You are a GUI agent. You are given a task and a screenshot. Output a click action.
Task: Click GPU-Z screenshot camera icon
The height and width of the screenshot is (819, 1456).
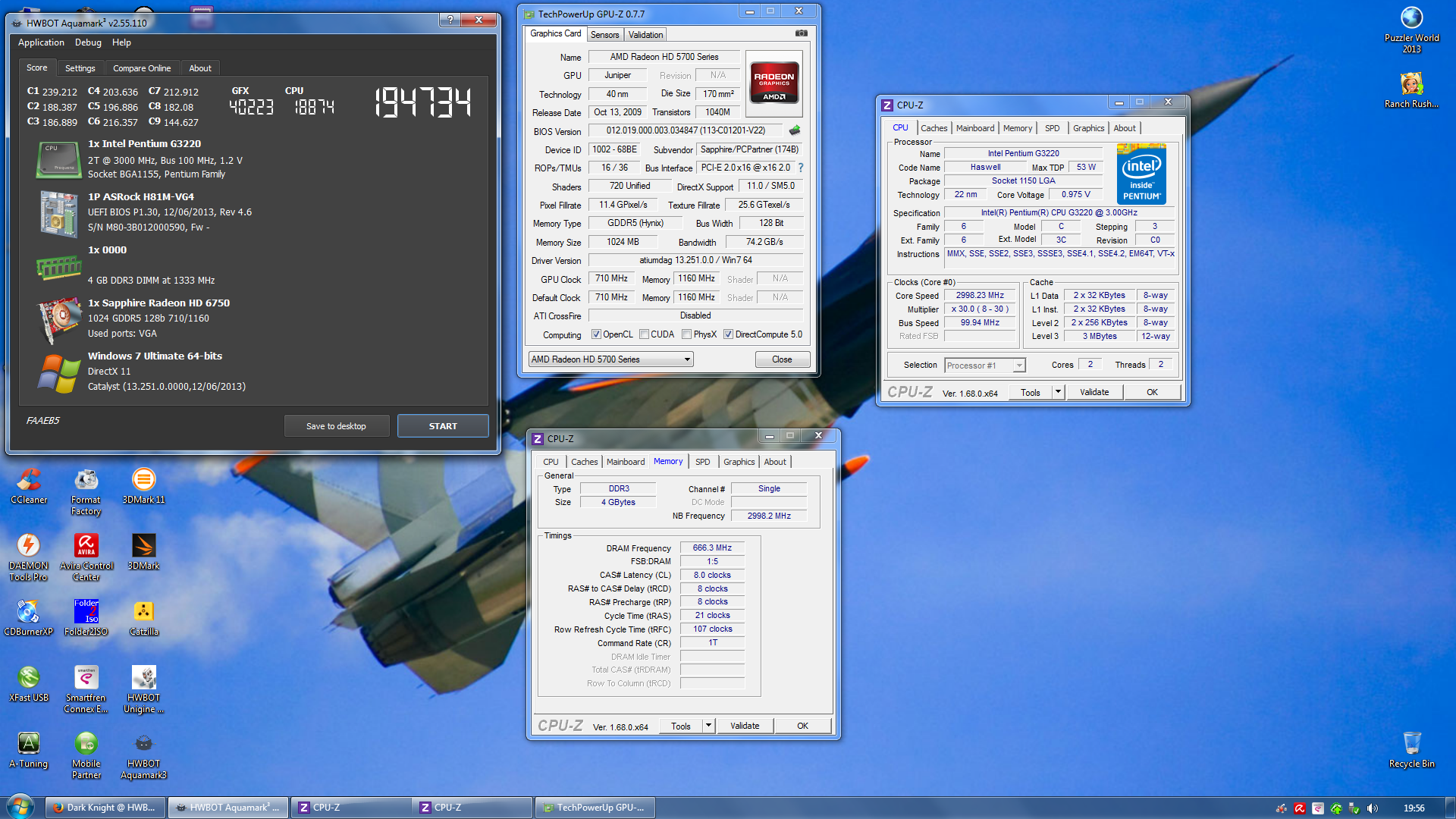802,33
